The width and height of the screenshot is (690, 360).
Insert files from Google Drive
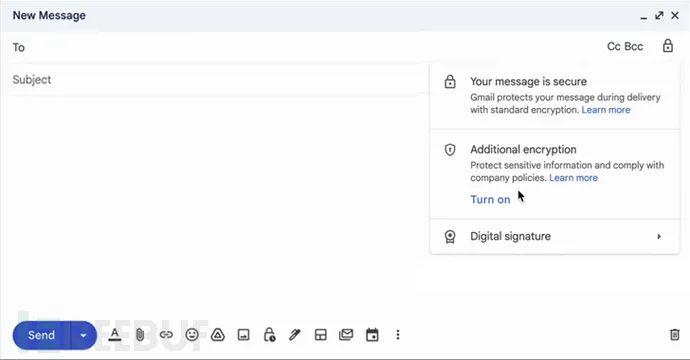point(217,335)
